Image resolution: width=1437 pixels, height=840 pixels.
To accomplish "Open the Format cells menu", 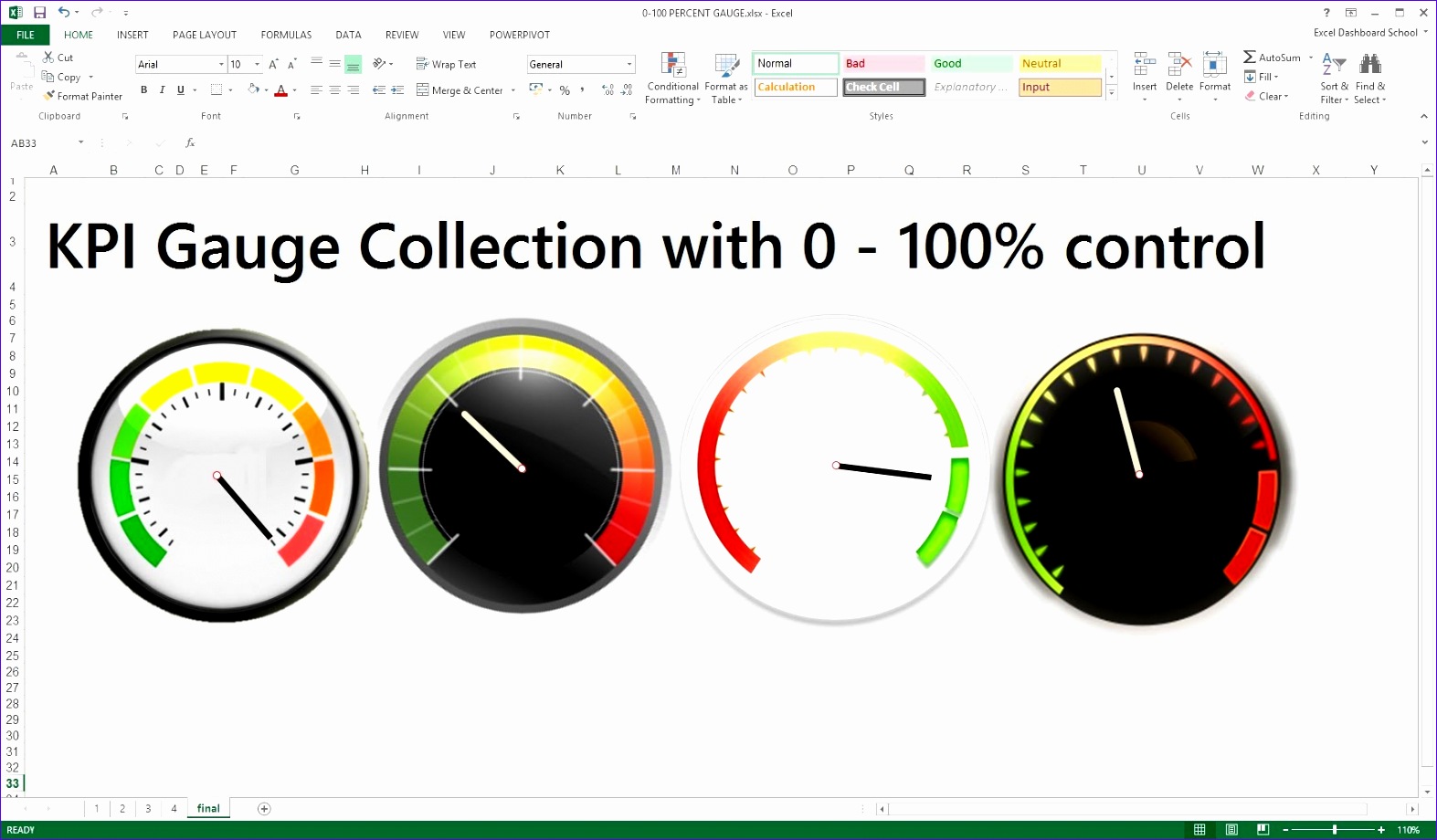I will pyautogui.click(x=1215, y=78).
